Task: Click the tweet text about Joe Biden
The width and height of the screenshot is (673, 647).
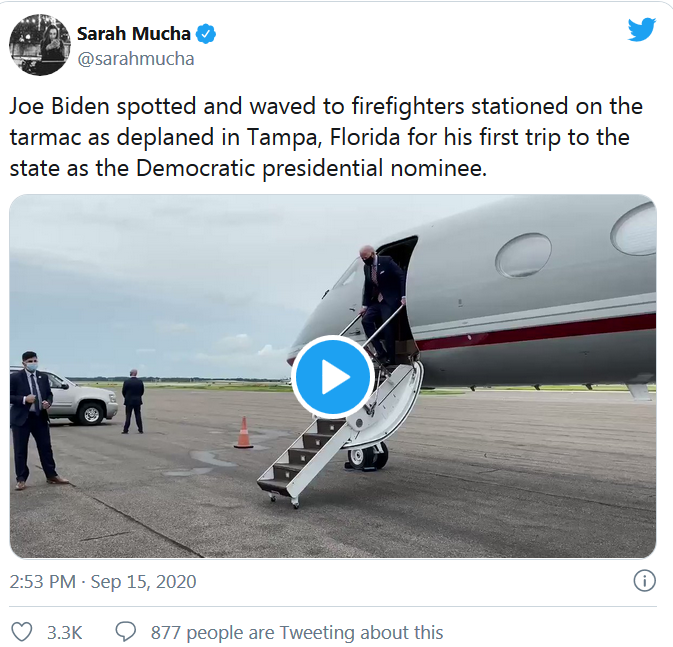Action: pyautogui.click(x=326, y=137)
